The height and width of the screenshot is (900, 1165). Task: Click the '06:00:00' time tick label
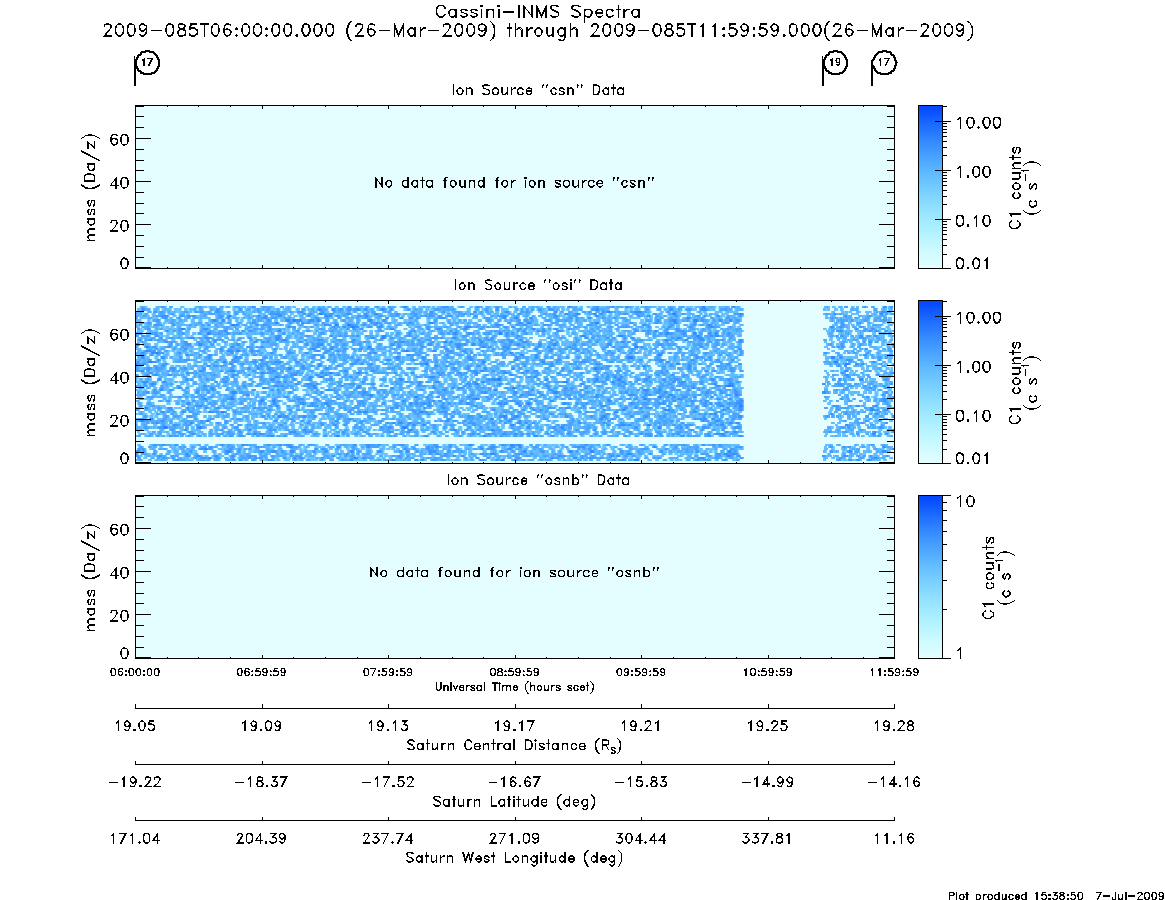[135, 672]
